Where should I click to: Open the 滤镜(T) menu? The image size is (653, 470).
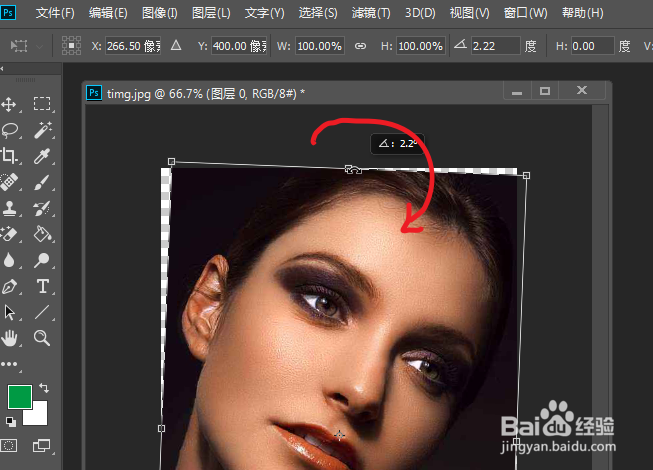pos(371,13)
